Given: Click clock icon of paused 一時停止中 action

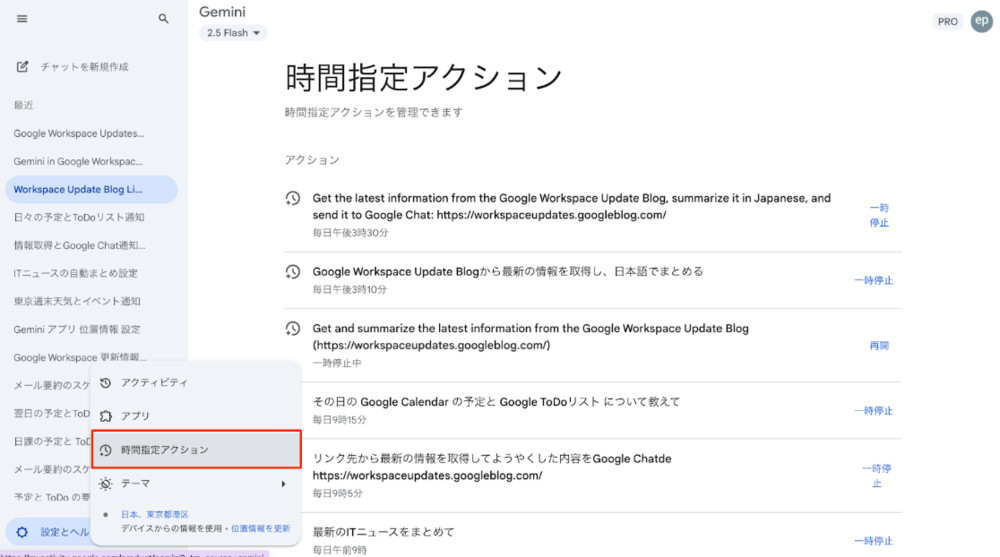Looking at the screenshot, I should [x=293, y=329].
